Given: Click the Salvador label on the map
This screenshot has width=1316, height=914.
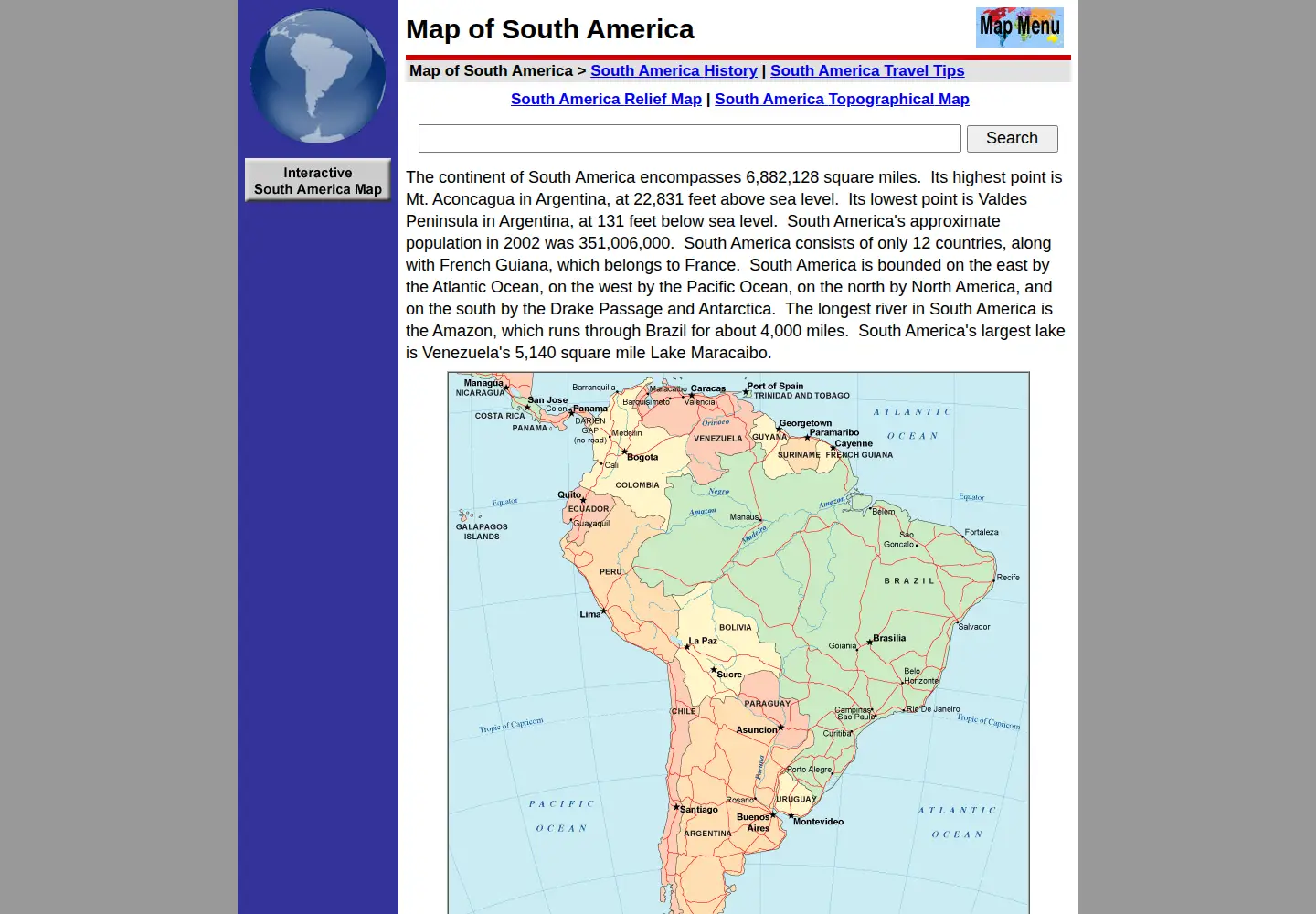Looking at the screenshot, I should (x=974, y=627).
